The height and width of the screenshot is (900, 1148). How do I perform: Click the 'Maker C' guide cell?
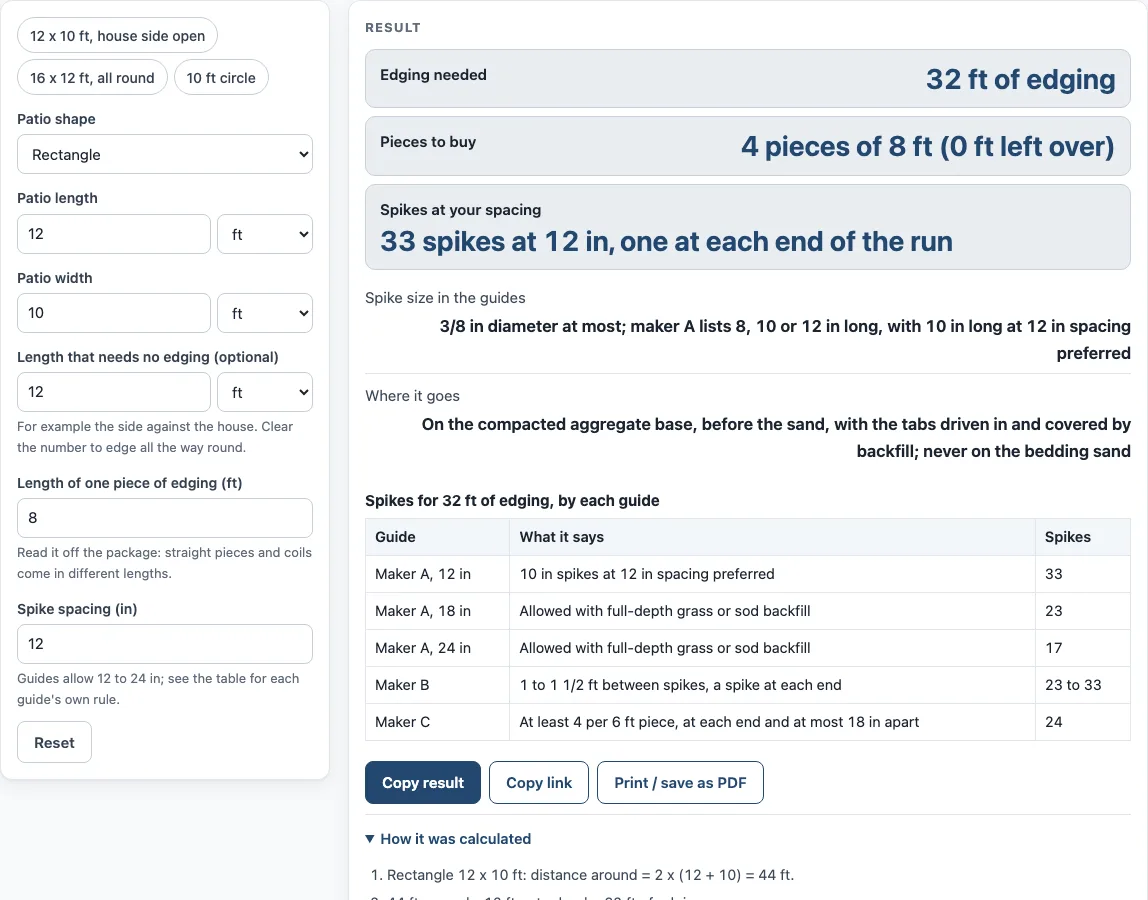tap(437, 722)
